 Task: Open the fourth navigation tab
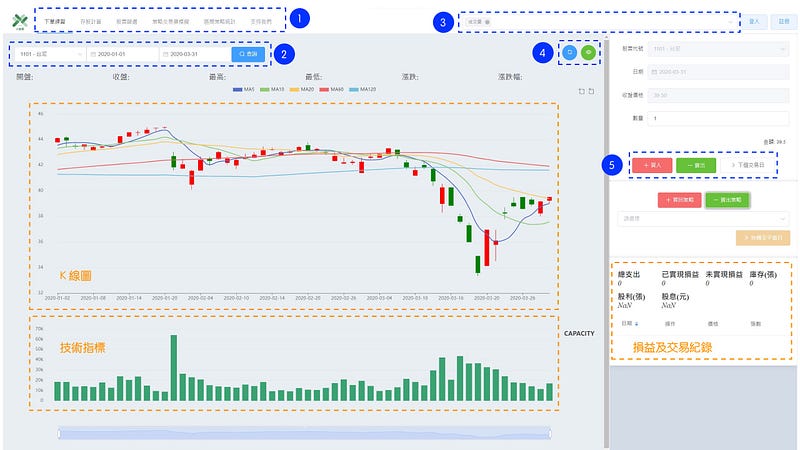[x=170, y=21]
